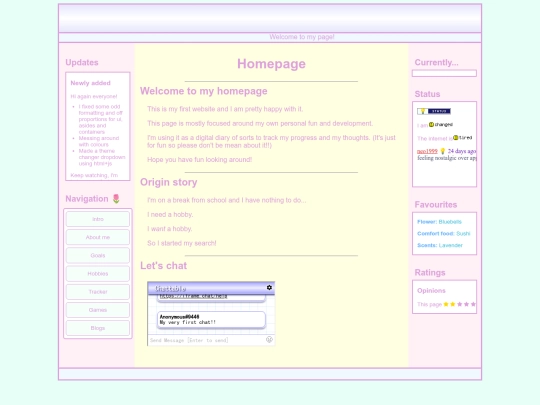The width and height of the screenshot is (540, 405).
Task: Click the "24 days ago" status timestamp
Action: coord(462,151)
